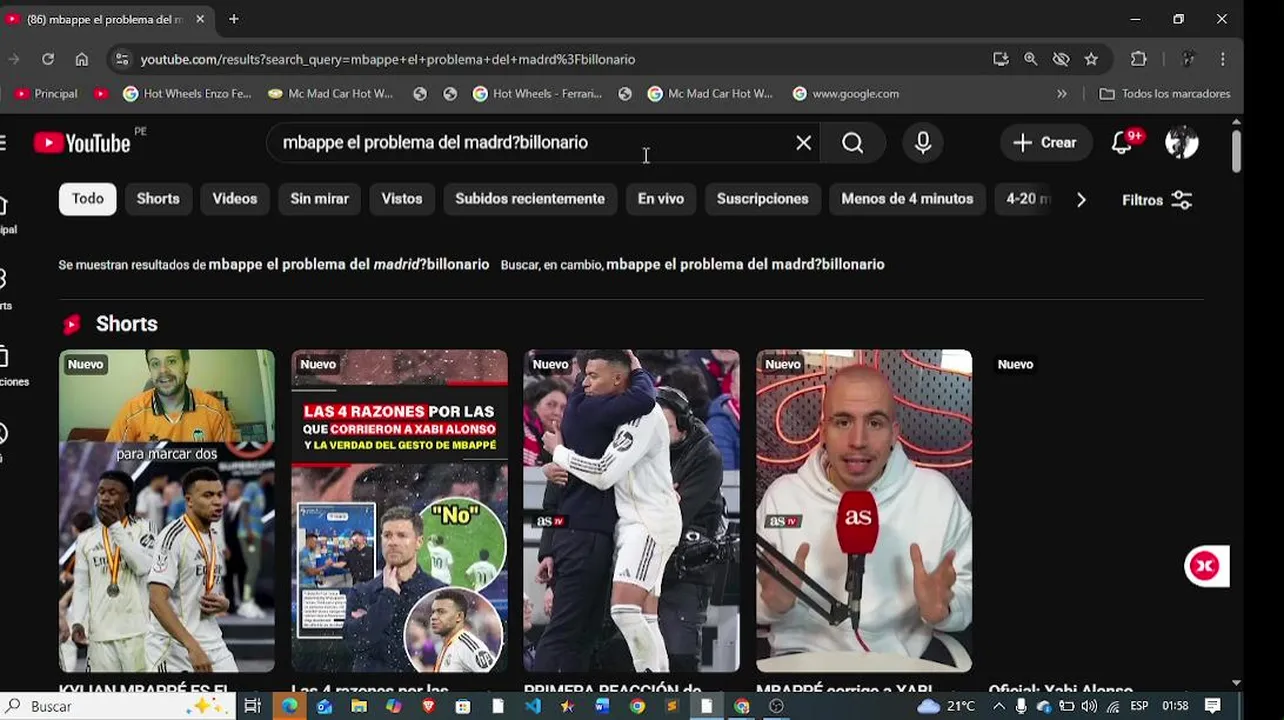Open File Explorer from the taskbar
Viewport: 1284px width, 720px height.
(x=359, y=706)
